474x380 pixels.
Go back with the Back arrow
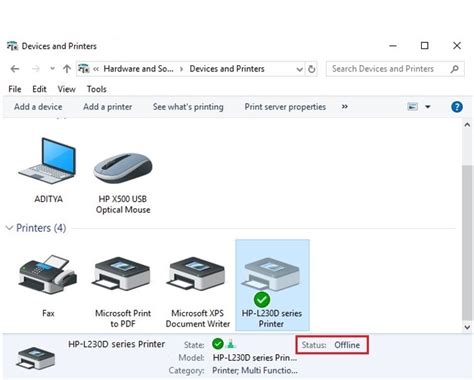pyautogui.click(x=15, y=69)
